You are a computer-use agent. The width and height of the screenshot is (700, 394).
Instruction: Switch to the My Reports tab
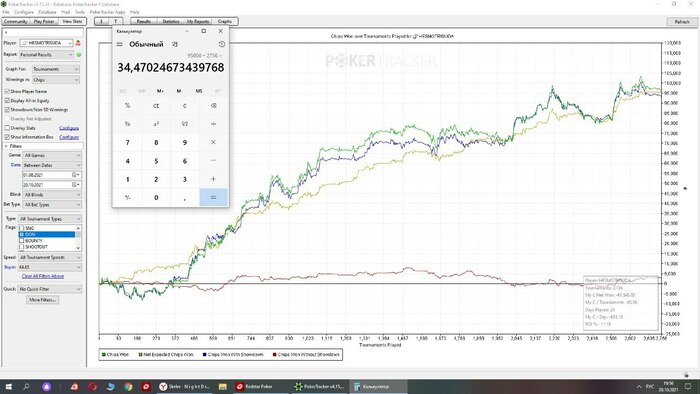198,21
